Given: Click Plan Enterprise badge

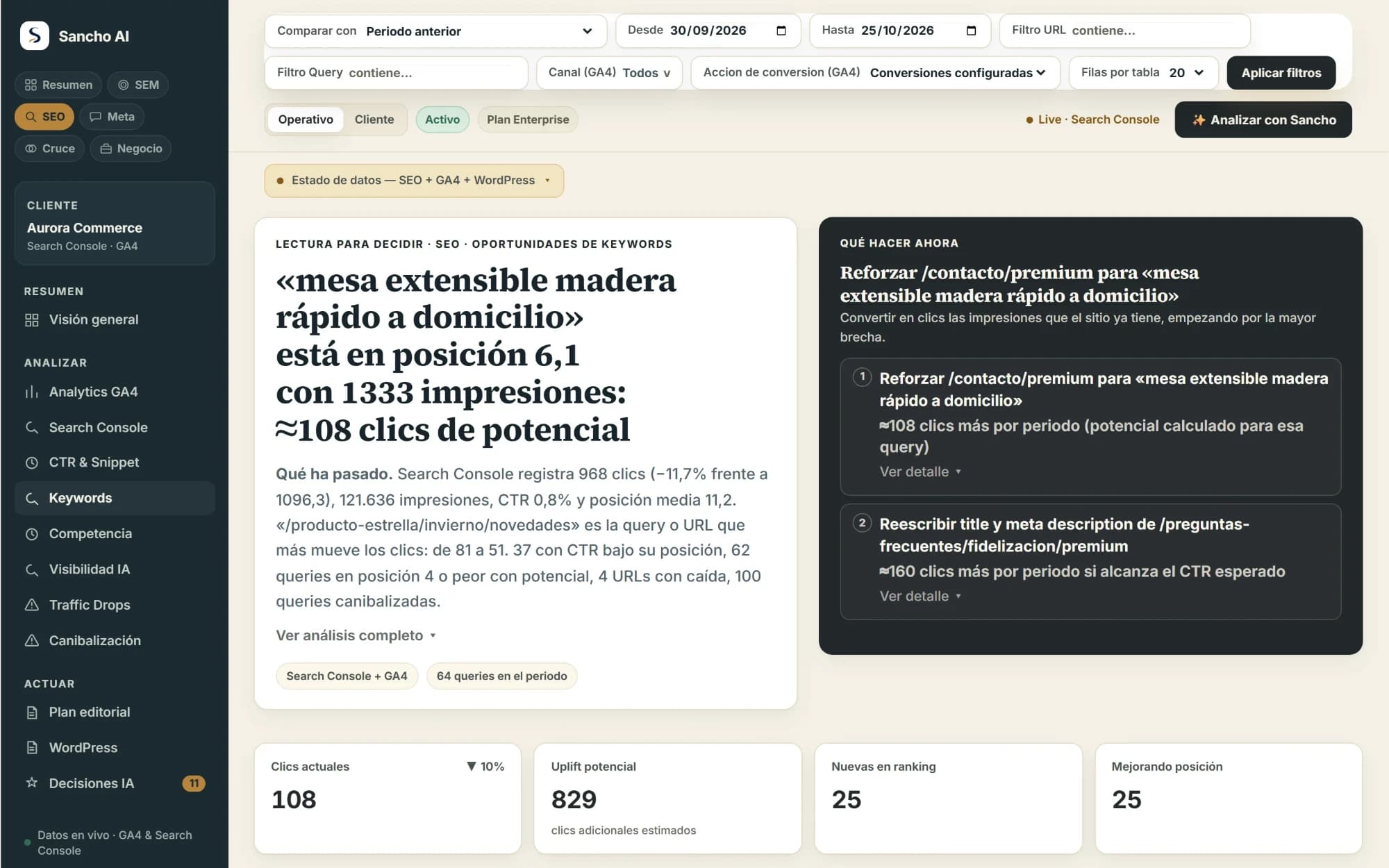Looking at the screenshot, I should [x=528, y=119].
